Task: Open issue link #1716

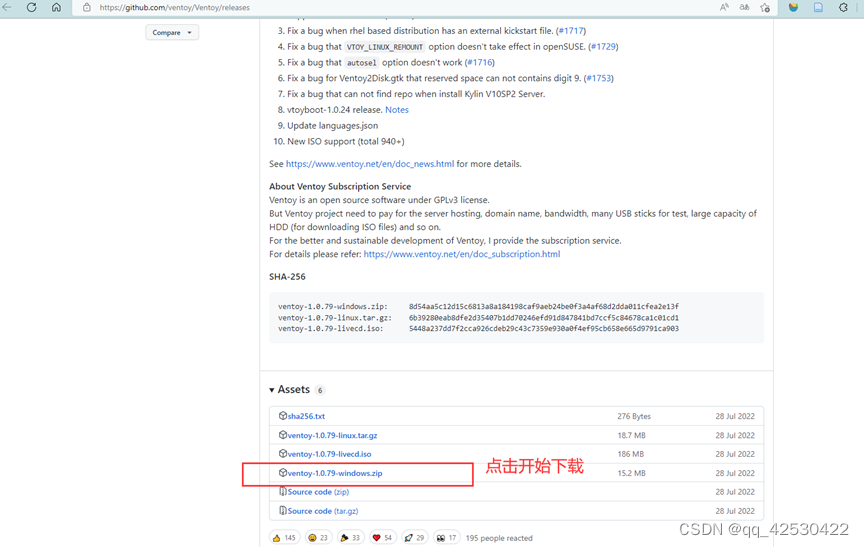Action: [480, 62]
